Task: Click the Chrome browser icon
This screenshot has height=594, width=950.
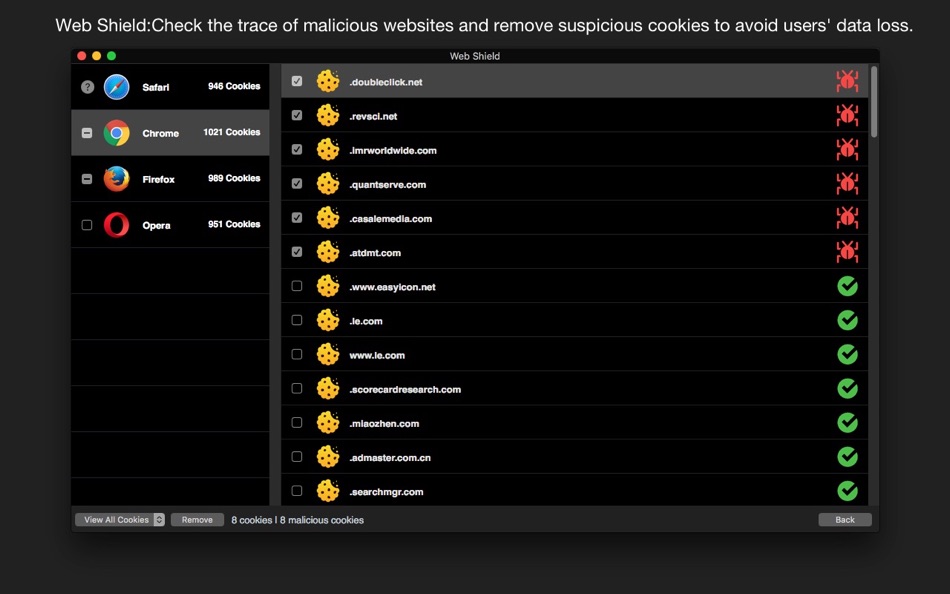Action: (116, 133)
